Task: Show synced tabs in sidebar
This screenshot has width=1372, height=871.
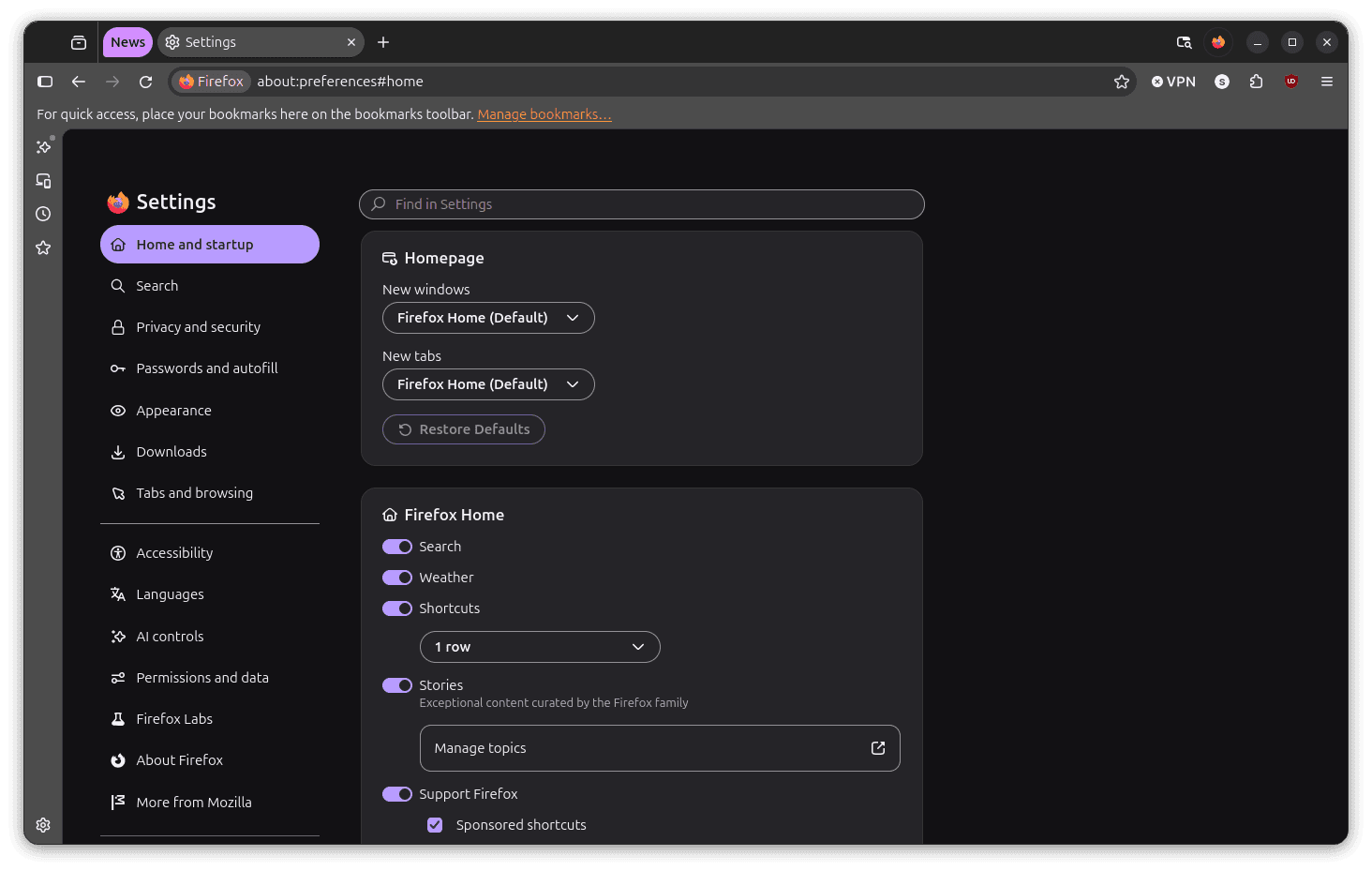Action: click(x=43, y=181)
